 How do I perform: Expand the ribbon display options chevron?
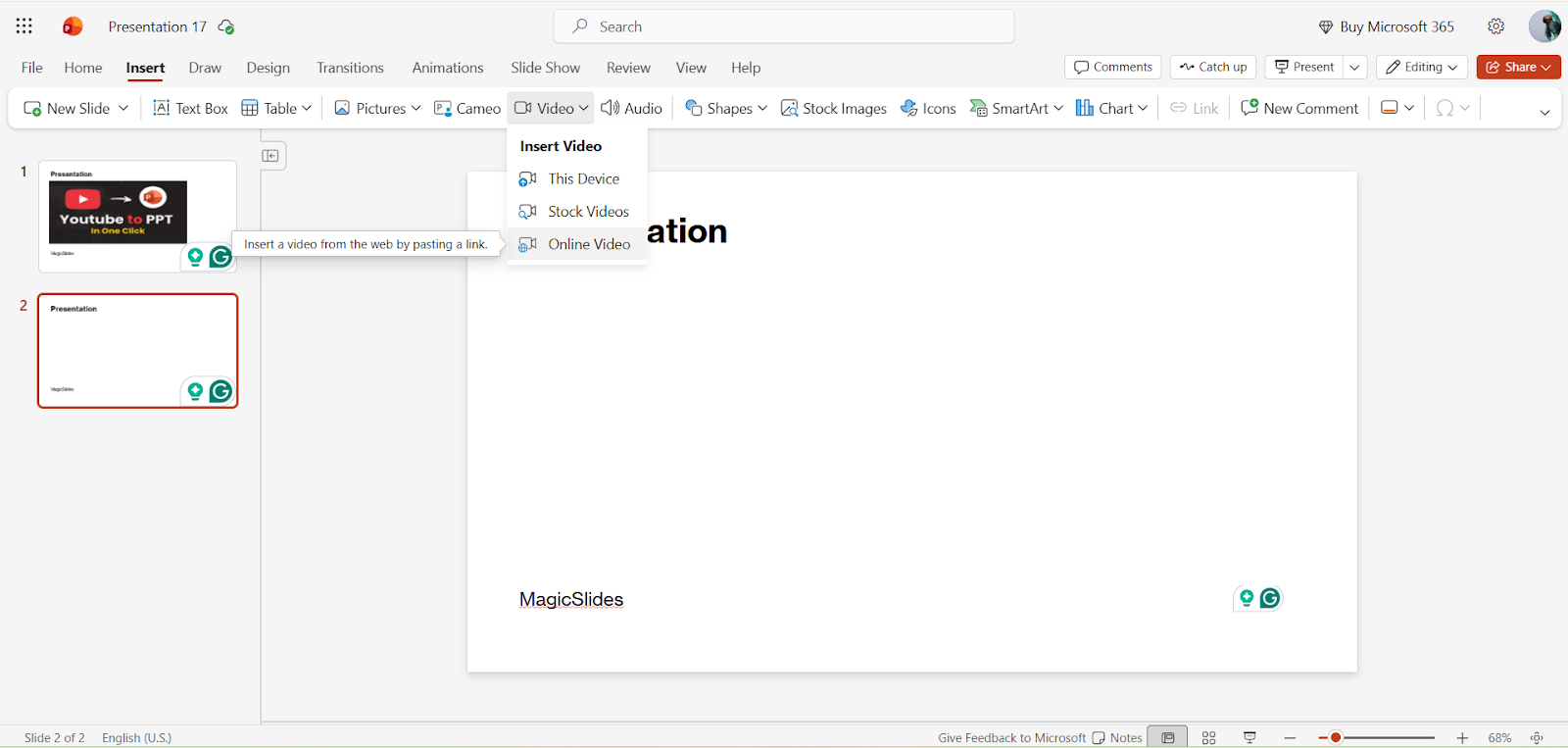[x=1544, y=112]
